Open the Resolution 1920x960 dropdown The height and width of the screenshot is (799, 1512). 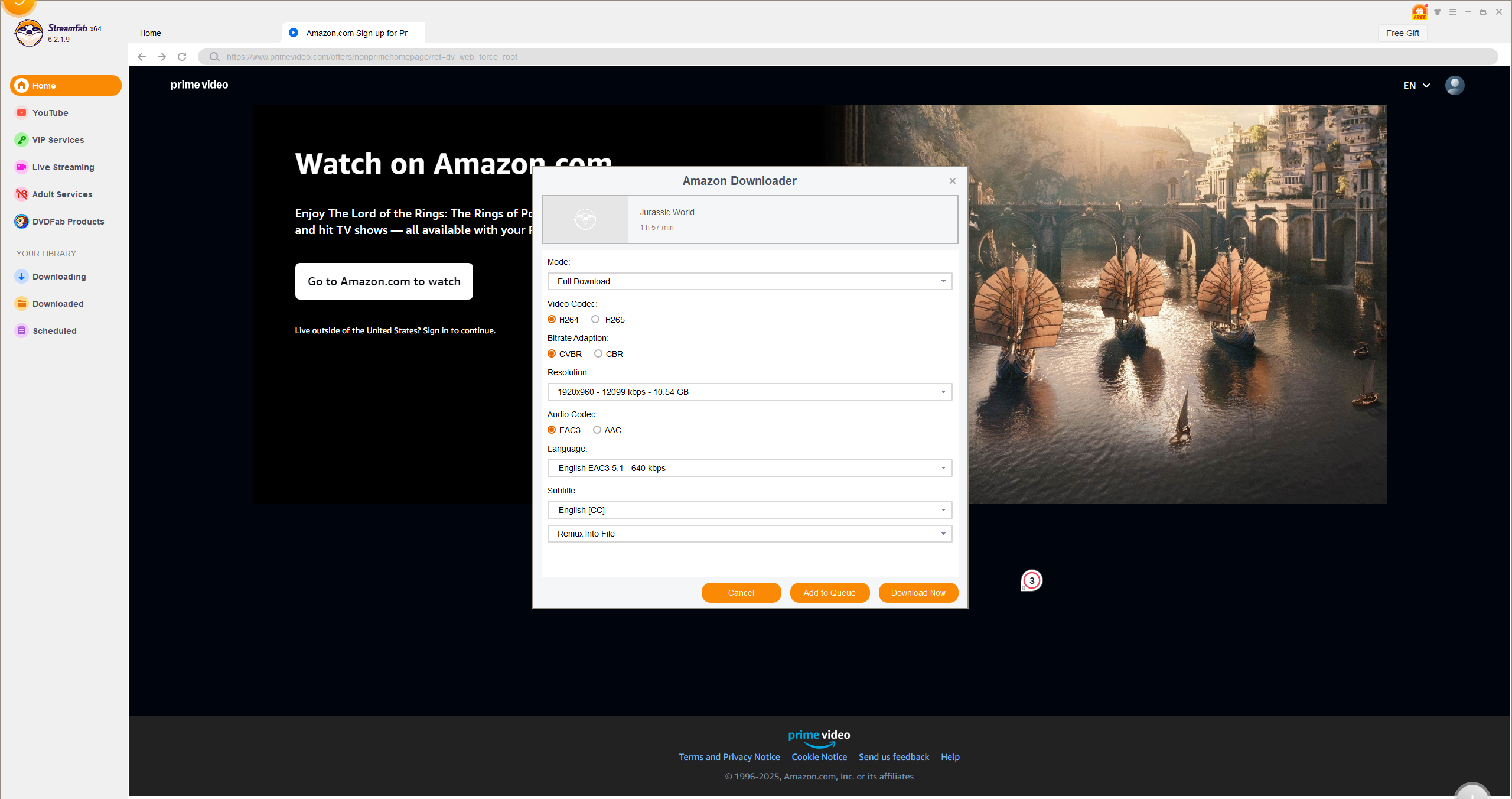750,392
